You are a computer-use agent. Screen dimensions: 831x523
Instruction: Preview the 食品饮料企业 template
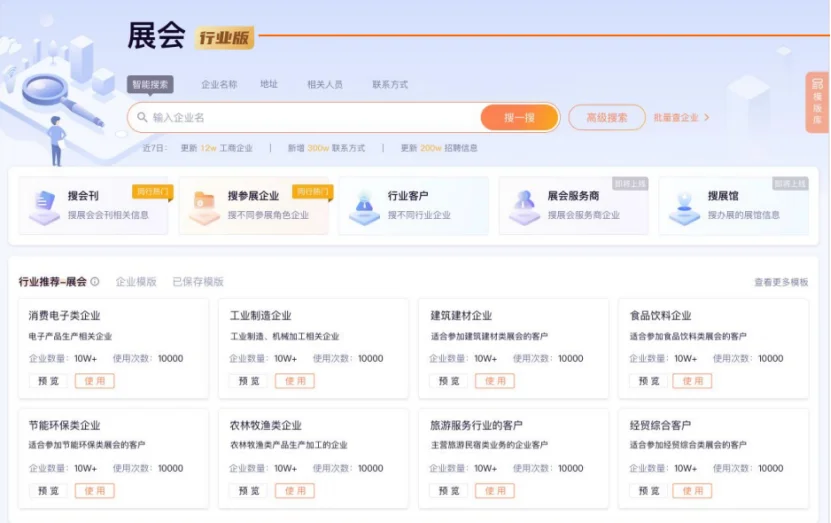[649, 380]
